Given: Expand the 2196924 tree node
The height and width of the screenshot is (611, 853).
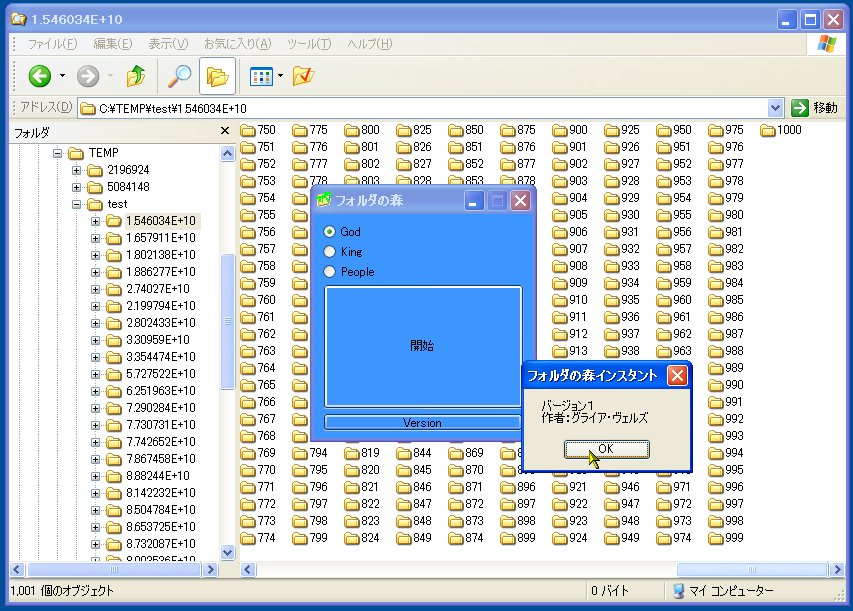Looking at the screenshot, I should 76,170.
